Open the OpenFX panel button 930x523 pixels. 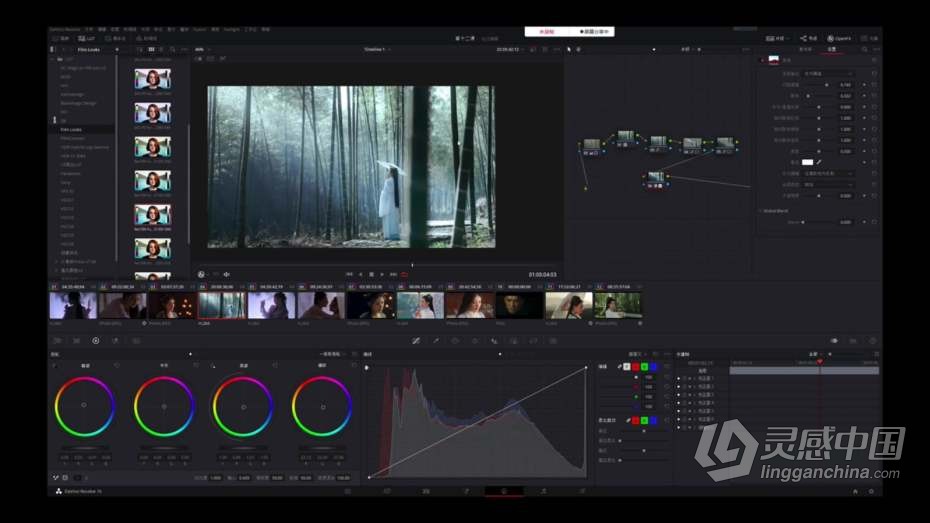click(x=839, y=39)
